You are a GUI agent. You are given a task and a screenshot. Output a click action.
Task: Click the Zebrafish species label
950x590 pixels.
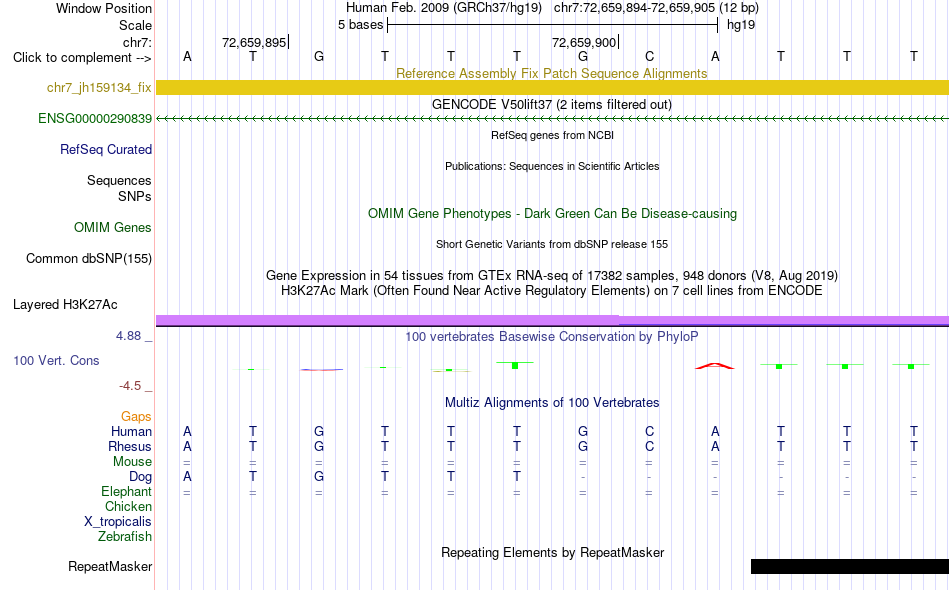[125, 536]
